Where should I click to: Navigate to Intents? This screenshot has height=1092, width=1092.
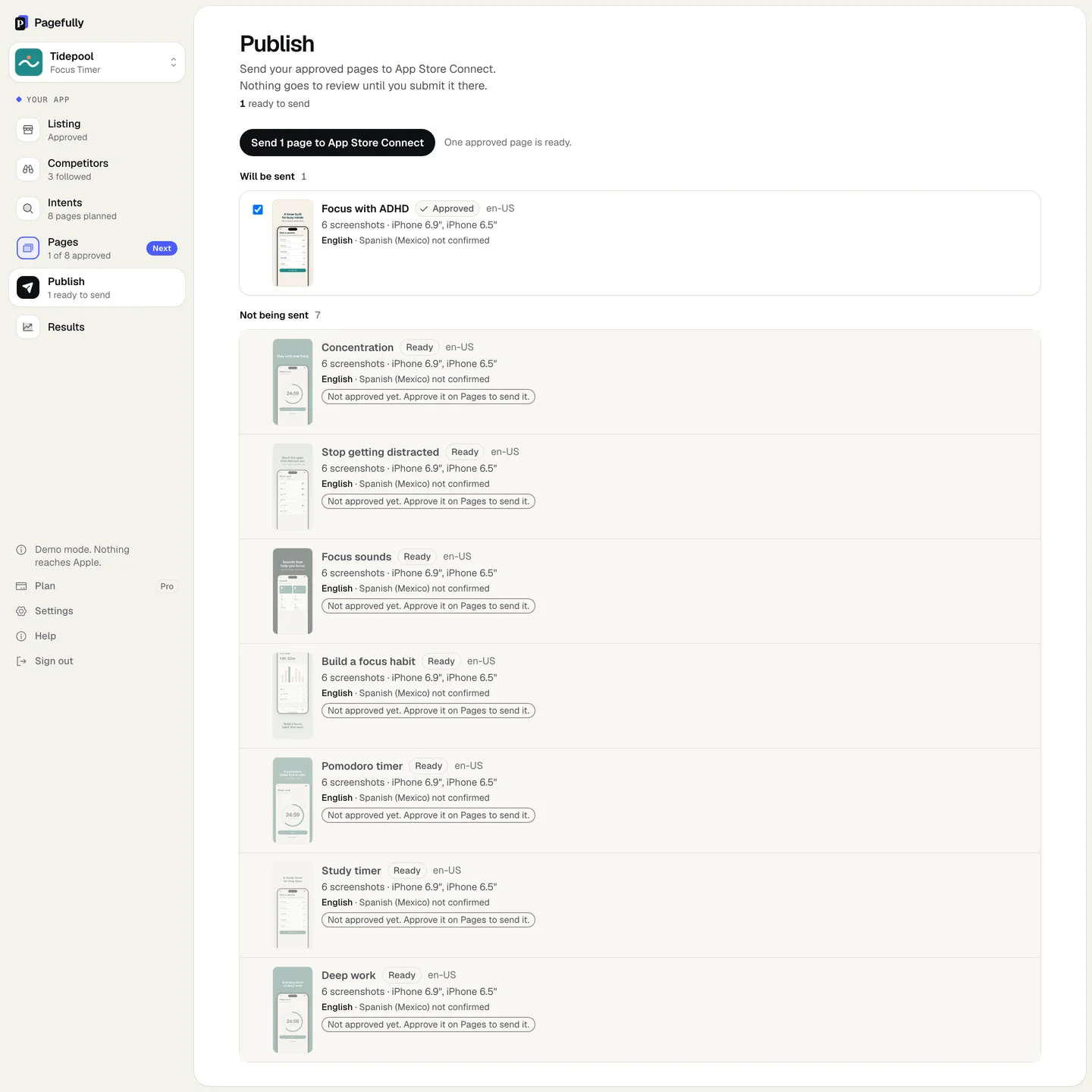(97, 209)
